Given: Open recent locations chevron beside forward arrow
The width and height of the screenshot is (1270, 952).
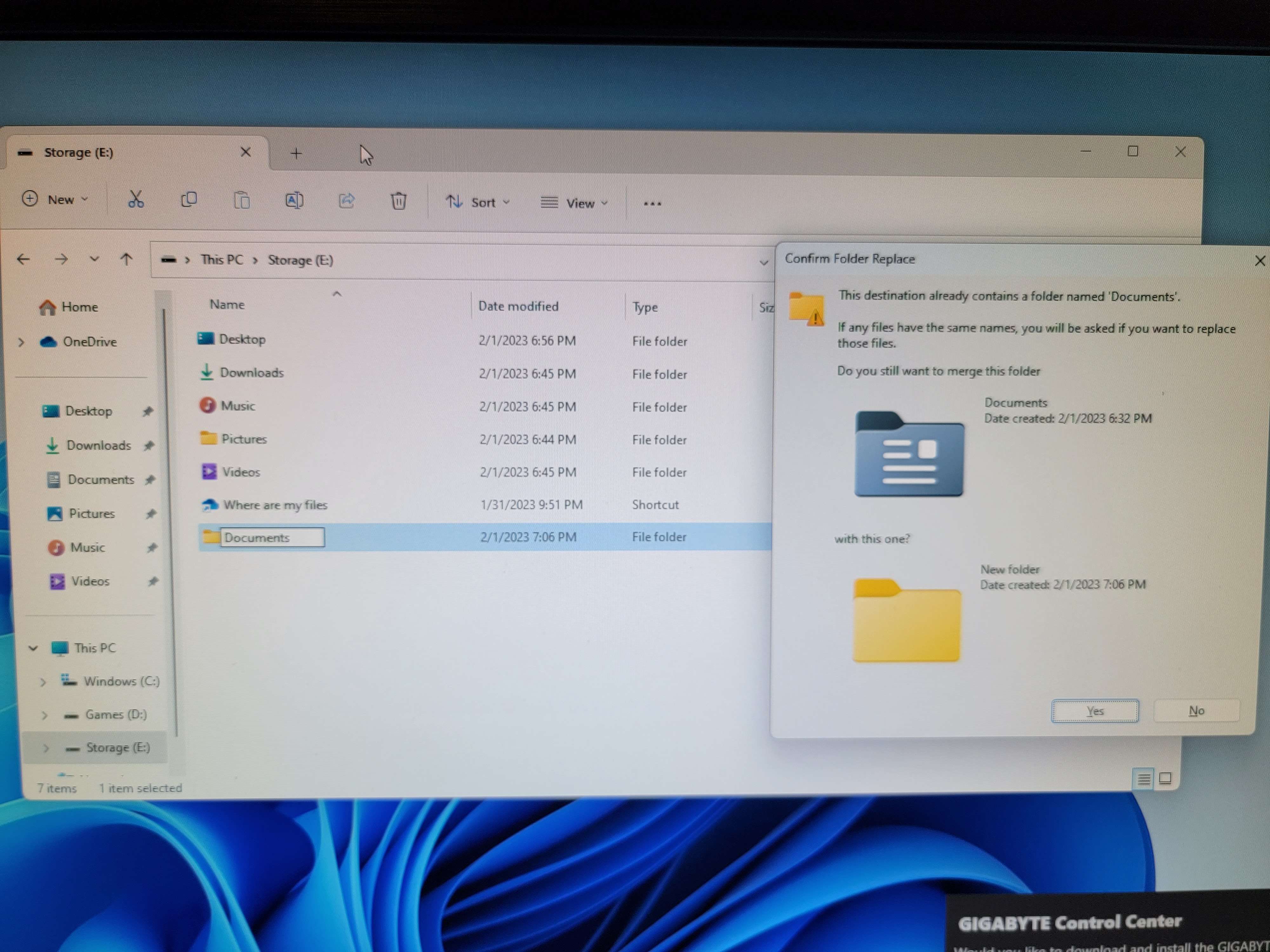Looking at the screenshot, I should (94, 259).
